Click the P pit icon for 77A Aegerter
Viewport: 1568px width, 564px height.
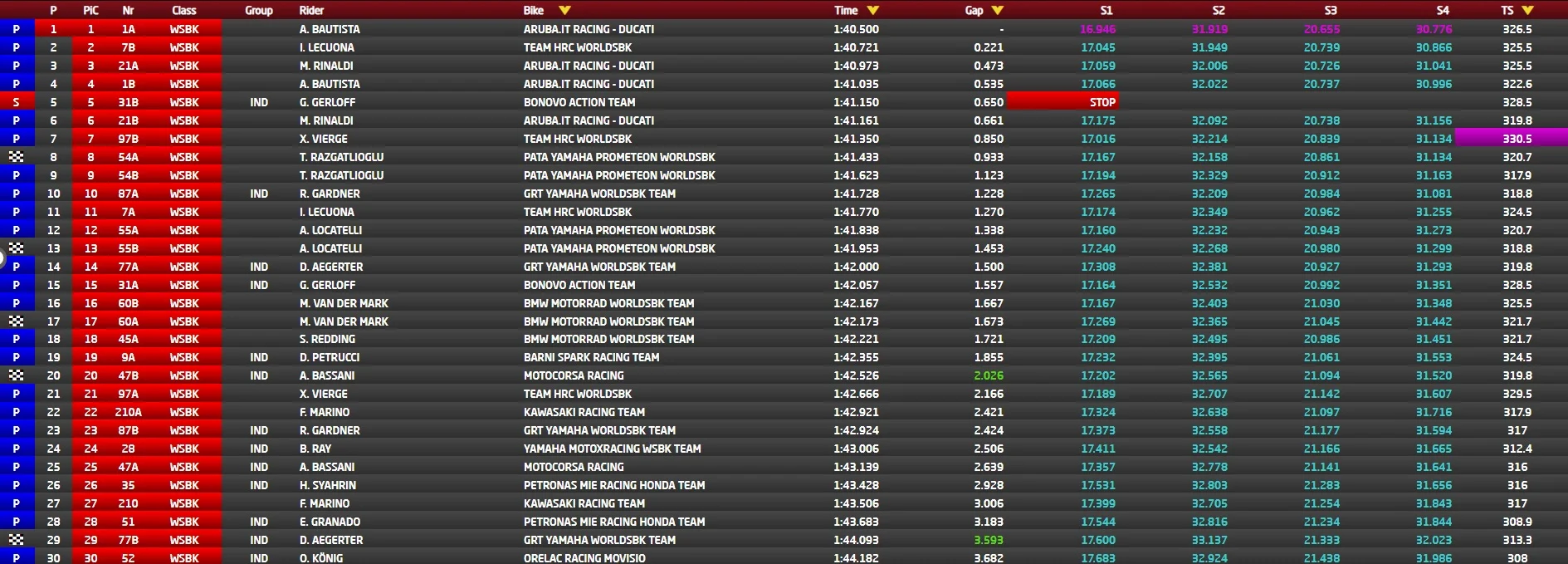tap(17, 267)
